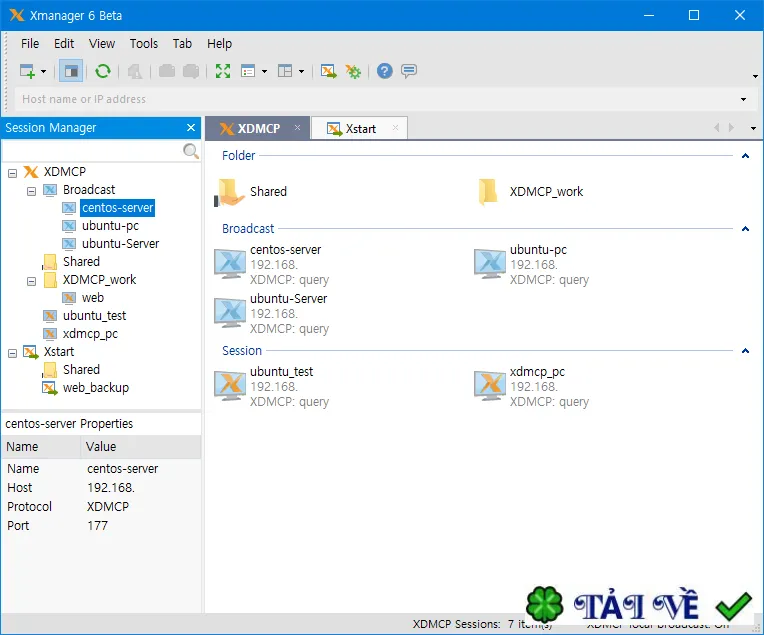The image size is (764, 635).
Task: Switch to the Xstart tab
Action: click(x=360, y=129)
